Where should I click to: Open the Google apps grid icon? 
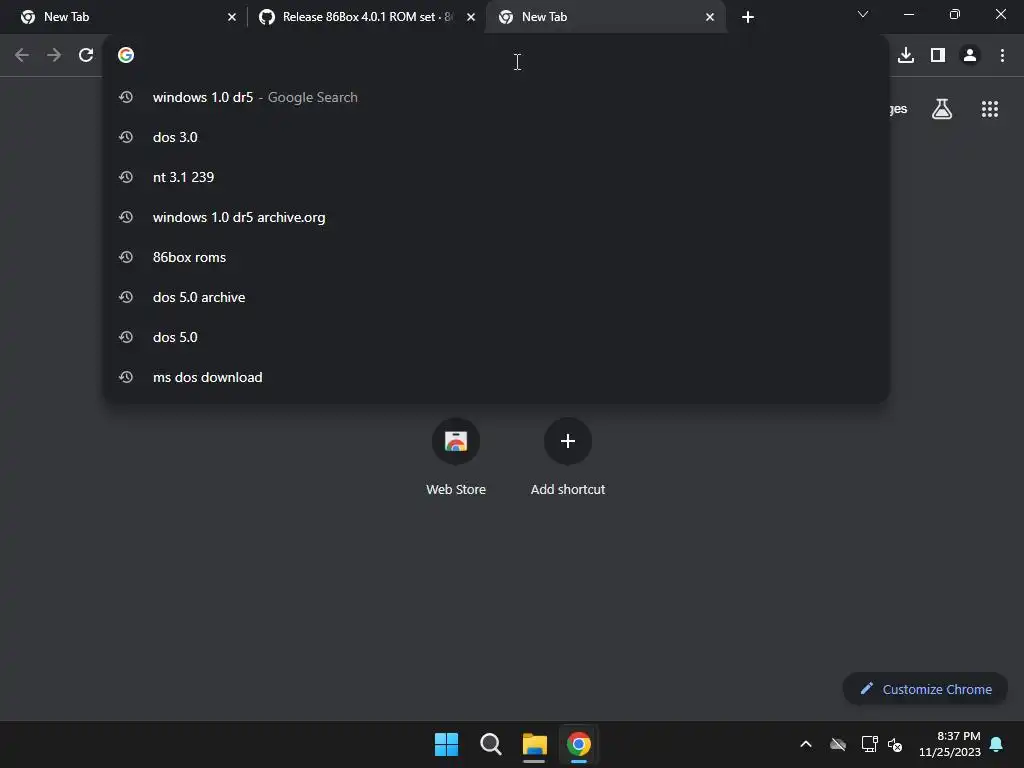(990, 109)
